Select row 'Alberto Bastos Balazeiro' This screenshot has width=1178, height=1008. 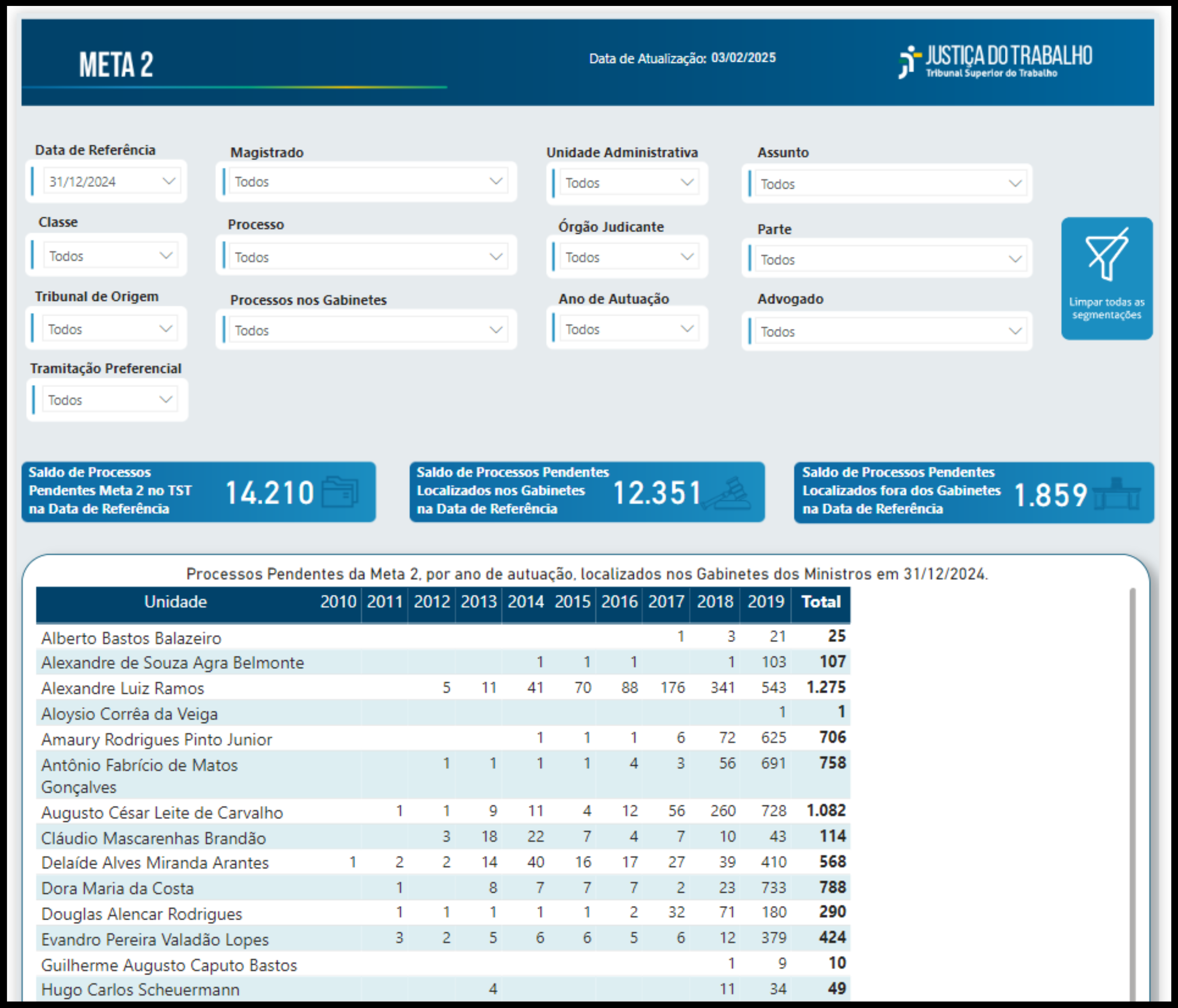443,637
